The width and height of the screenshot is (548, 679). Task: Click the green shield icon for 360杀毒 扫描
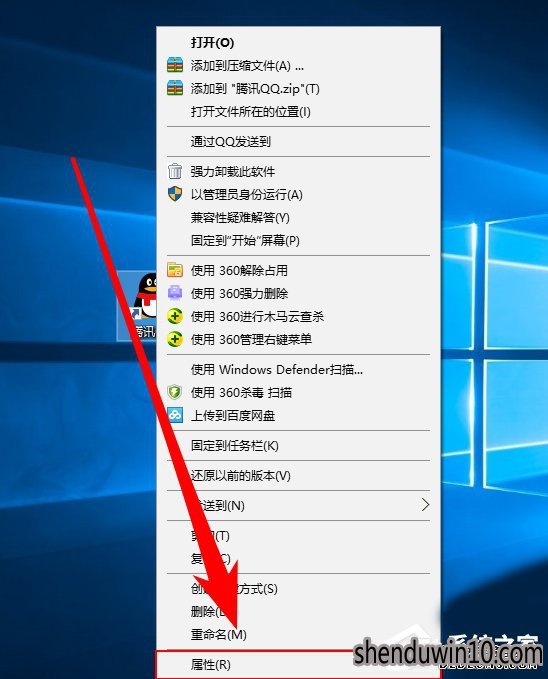[175, 392]
